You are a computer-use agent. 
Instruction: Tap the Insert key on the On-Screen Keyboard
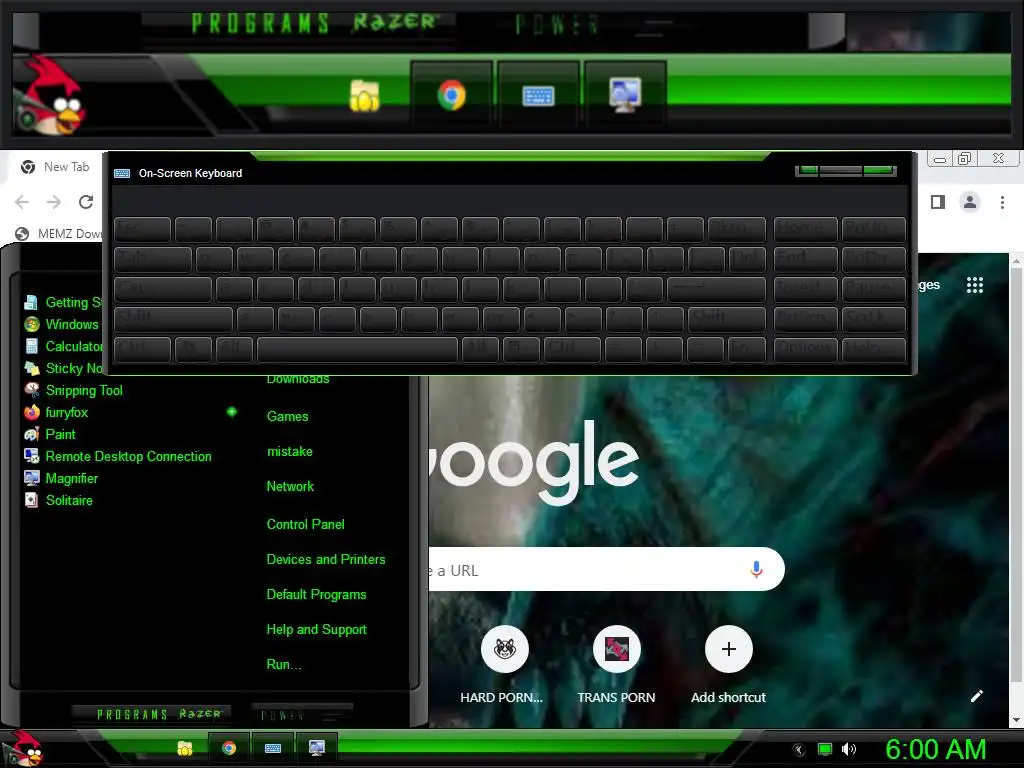click(x=805, y=289)
